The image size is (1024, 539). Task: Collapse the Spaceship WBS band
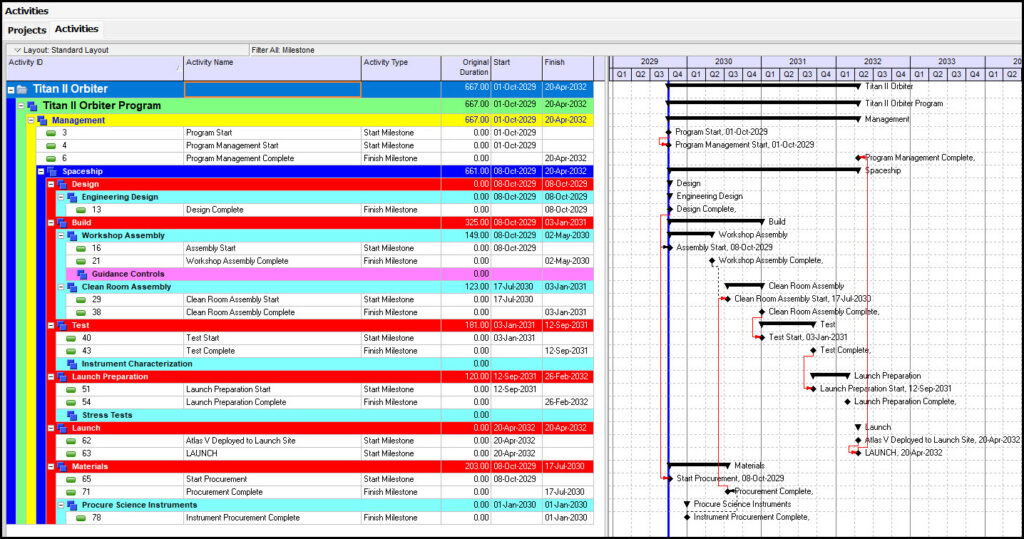(x=40, y=171)
